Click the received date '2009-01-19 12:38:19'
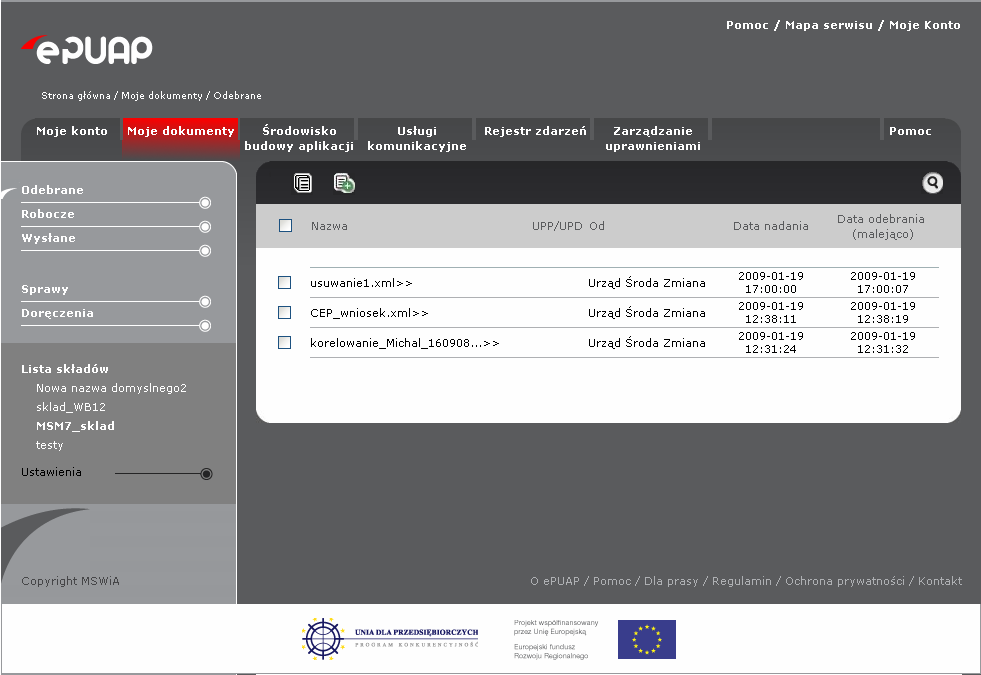This screenshot has width=981, height=675. click(883, 312)
